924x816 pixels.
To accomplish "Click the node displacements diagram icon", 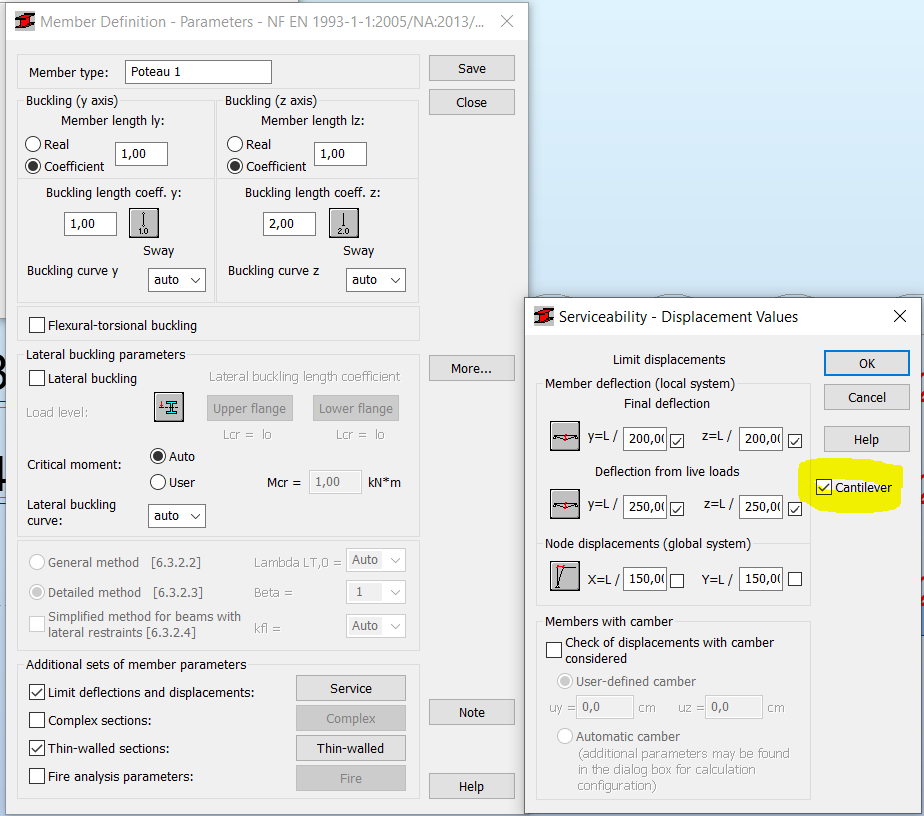I will click(x=565, y=576).
